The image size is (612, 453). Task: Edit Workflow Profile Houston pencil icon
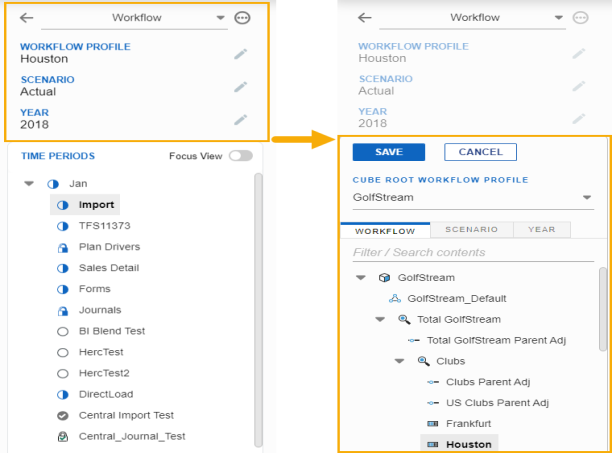(241, 55)
